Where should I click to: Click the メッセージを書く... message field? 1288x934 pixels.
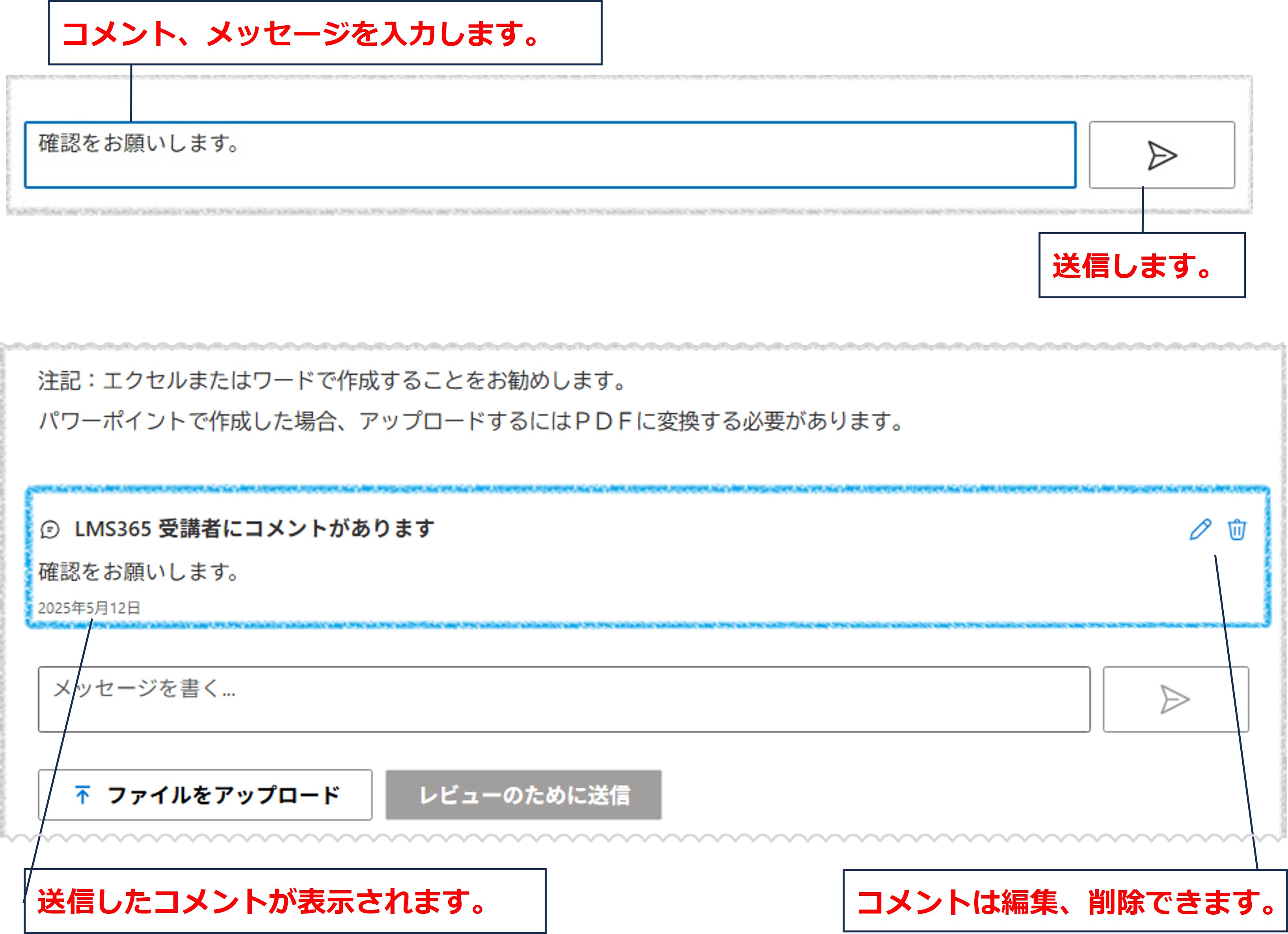pos(564,700)
